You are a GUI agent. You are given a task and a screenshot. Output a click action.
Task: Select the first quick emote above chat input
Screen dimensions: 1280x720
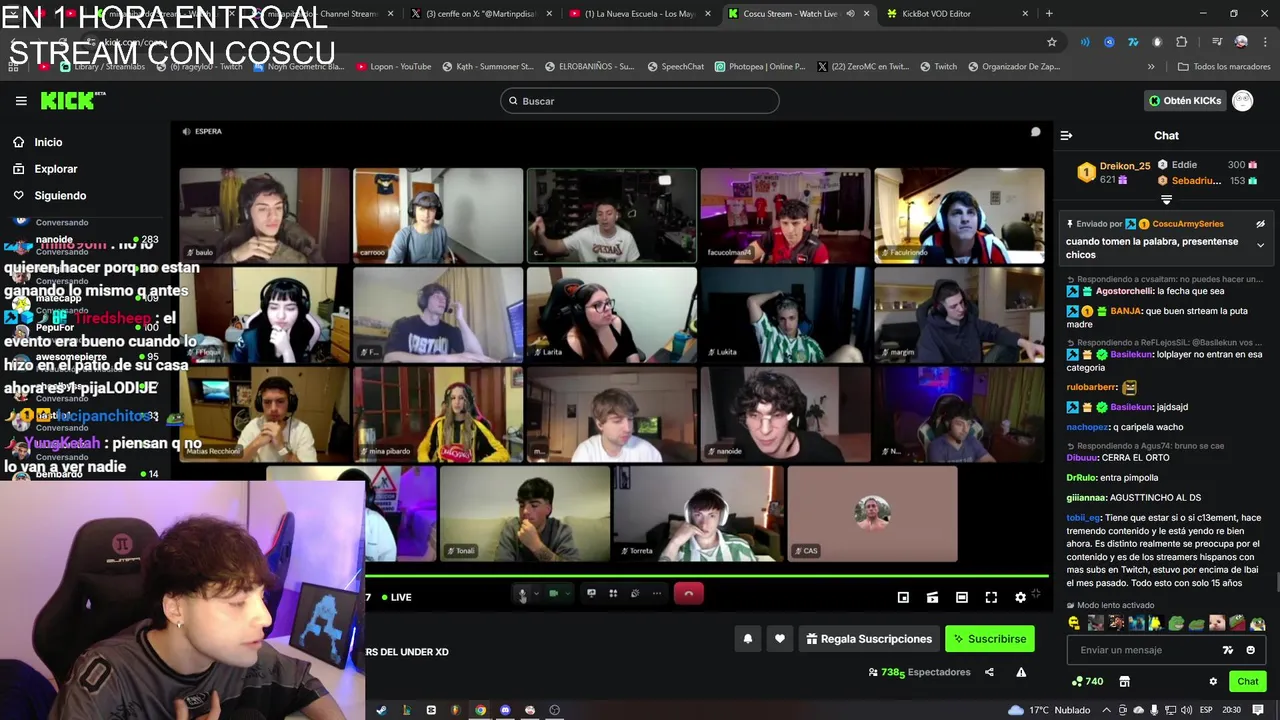1075,623
